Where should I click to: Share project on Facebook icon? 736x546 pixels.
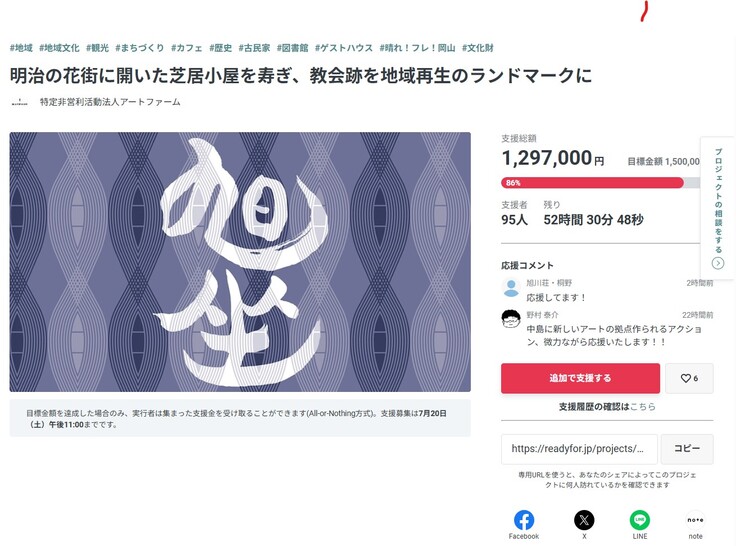524,520
